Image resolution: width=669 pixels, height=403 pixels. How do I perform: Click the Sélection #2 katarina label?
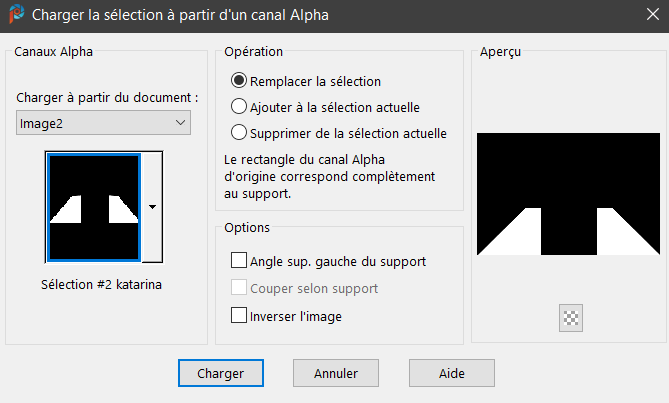(x=104, y=284)
